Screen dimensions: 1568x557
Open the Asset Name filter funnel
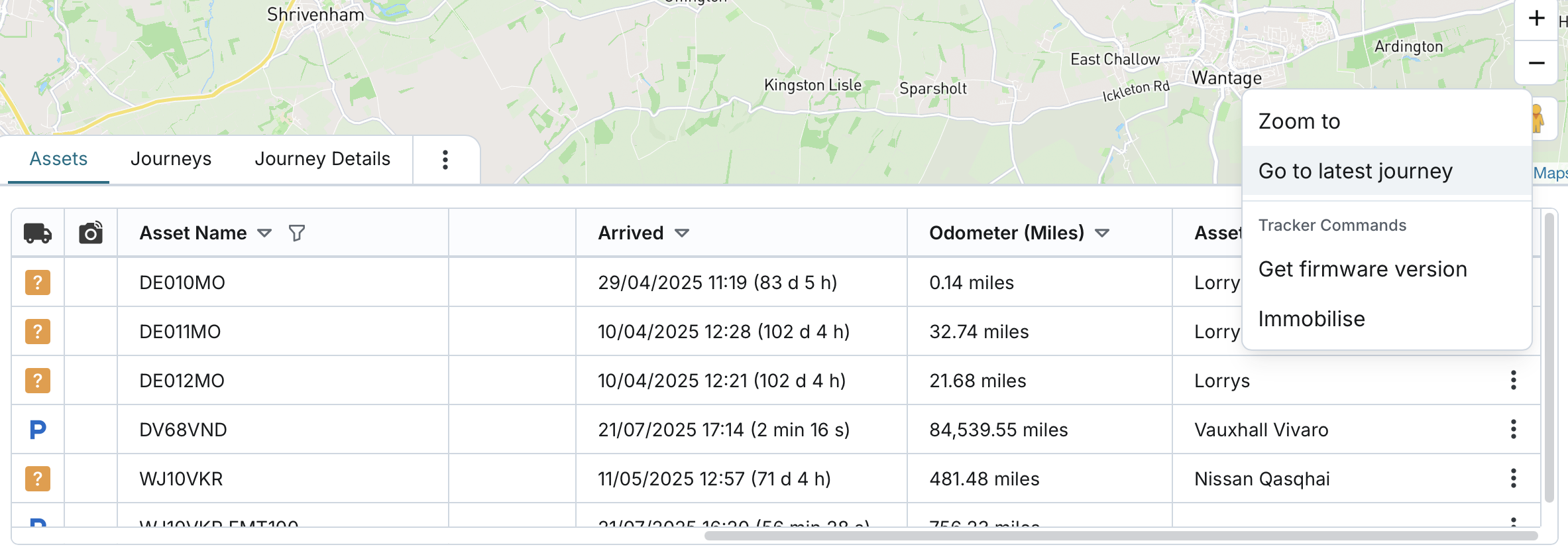297,233
